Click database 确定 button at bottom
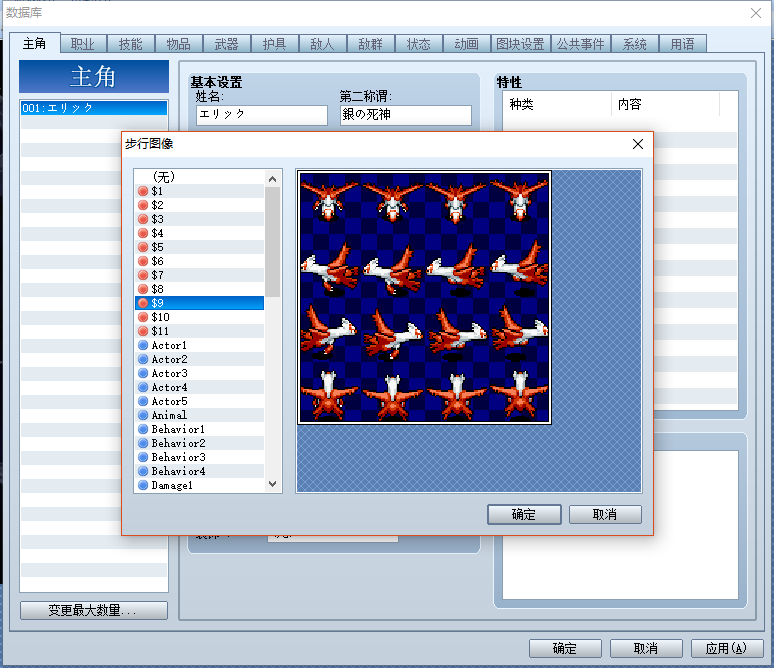Viewport: 774px width, 668px height. tap(565, 648)
